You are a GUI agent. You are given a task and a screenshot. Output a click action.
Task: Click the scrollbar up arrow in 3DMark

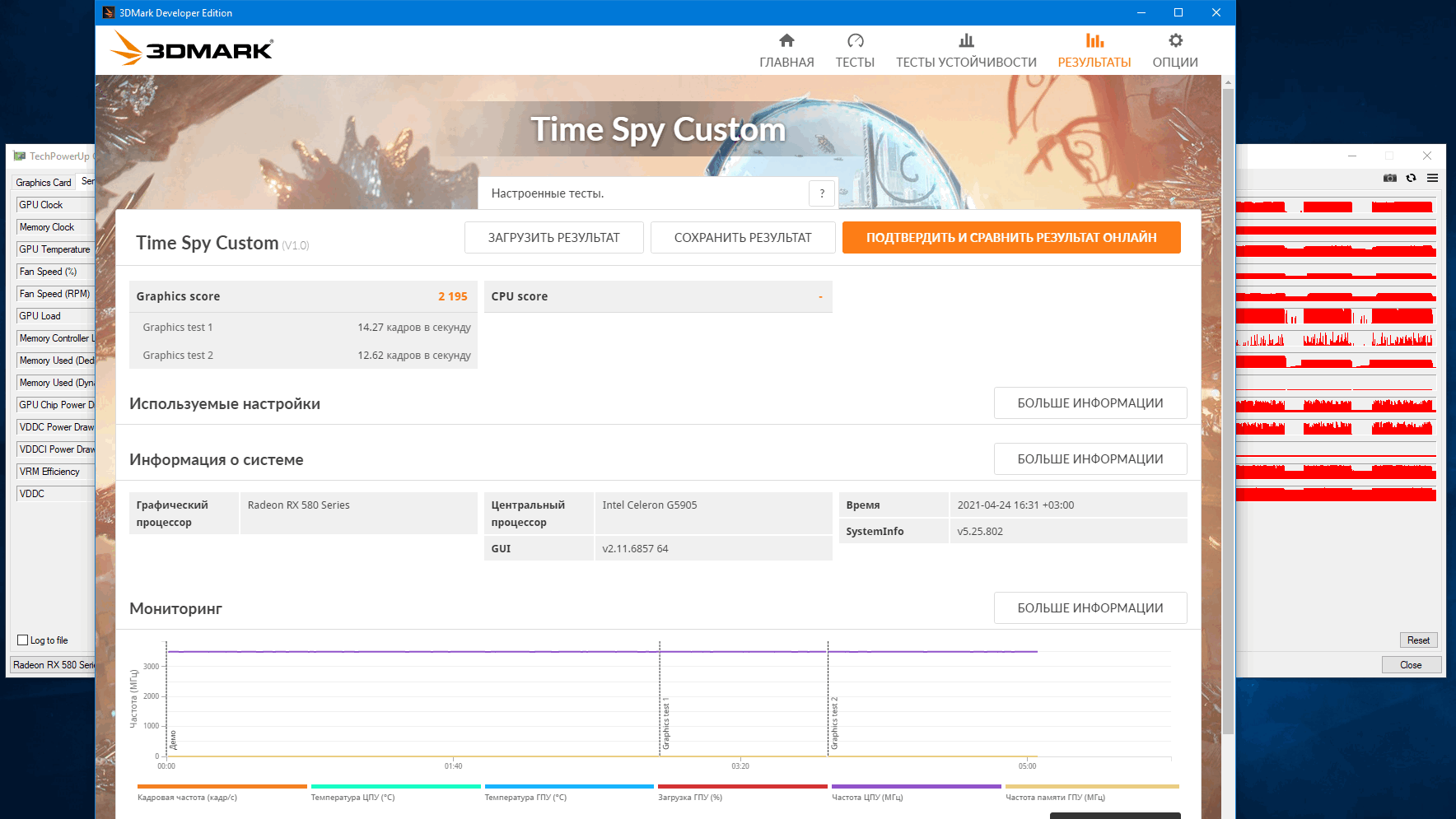[x=1228, y=82]
